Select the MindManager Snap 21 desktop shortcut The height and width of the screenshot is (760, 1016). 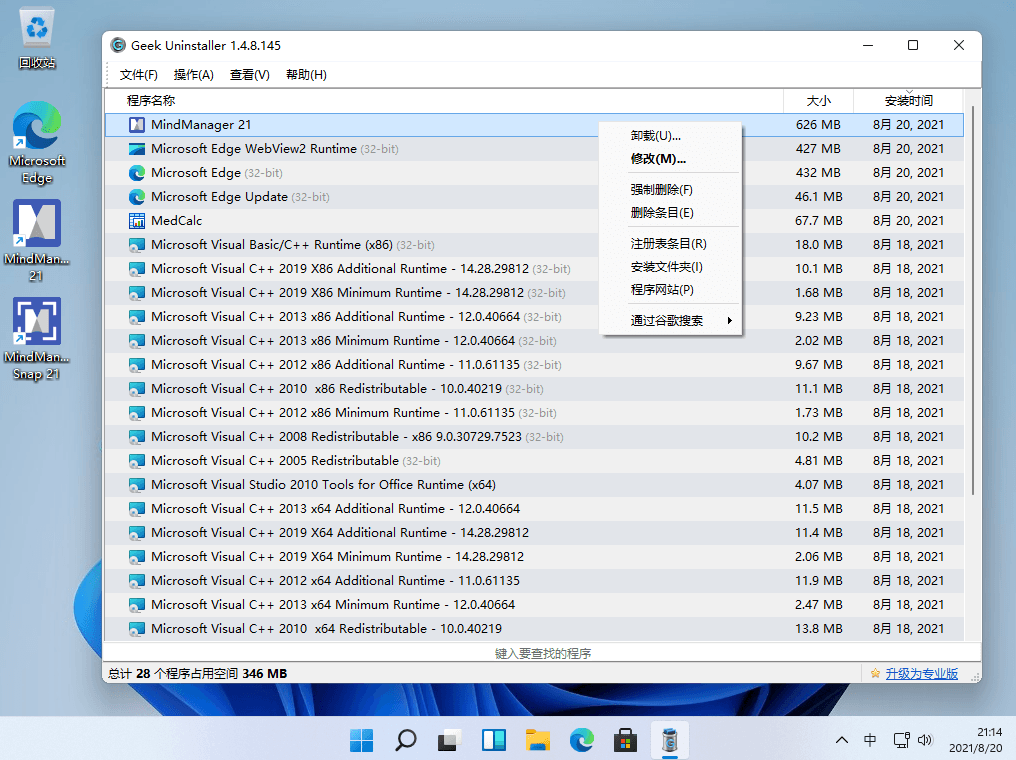[x=37, y=339]
